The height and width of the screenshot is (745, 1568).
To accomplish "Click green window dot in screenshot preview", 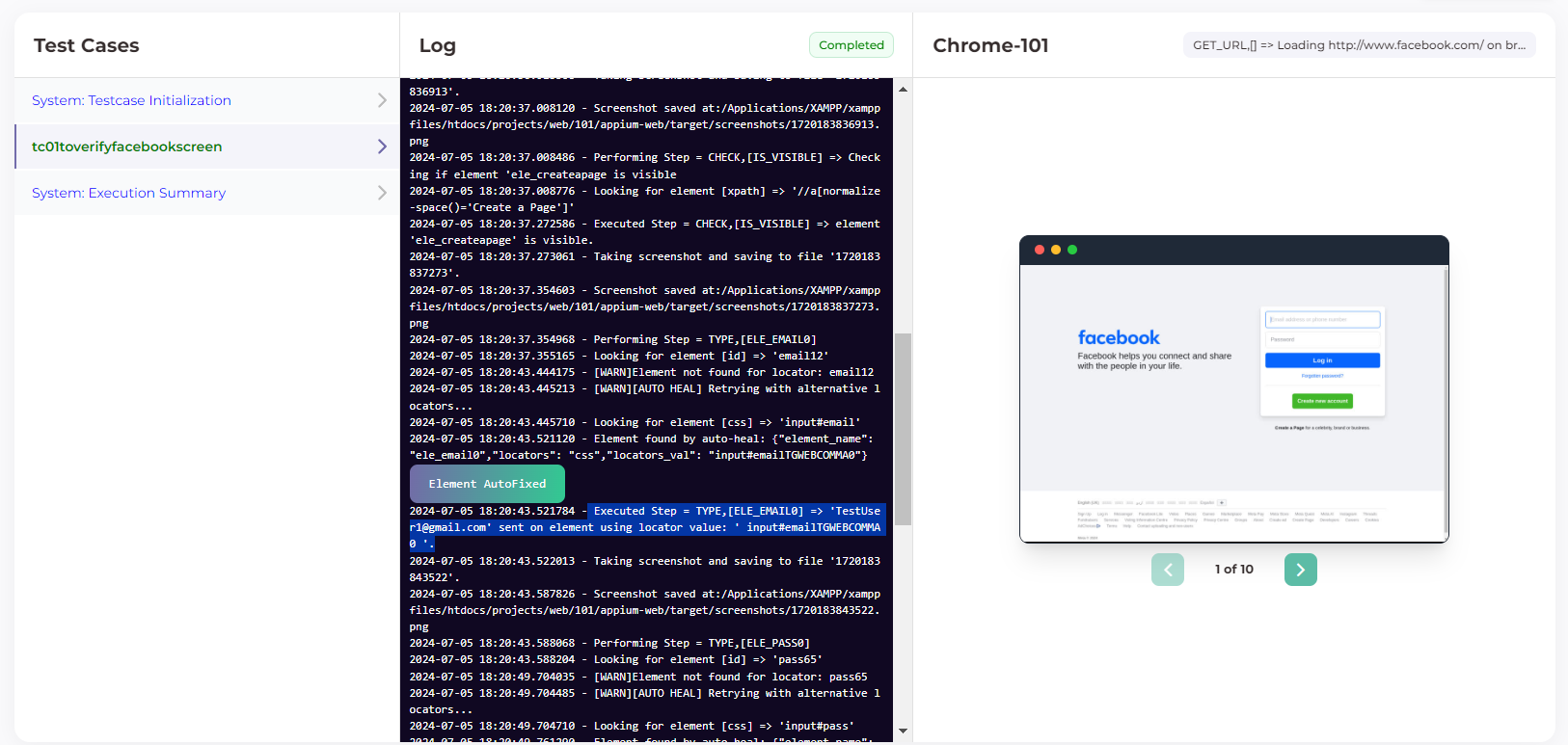I will pos(1072,250).
